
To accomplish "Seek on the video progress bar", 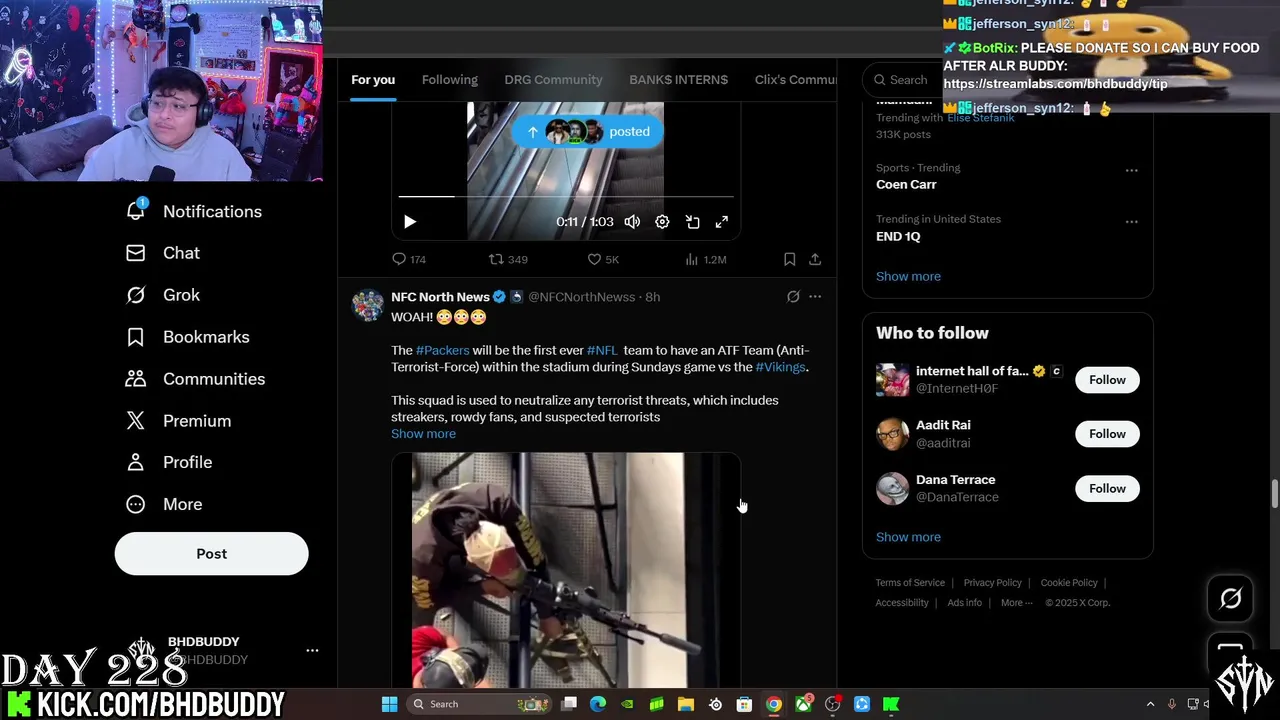I will (566, 197).
